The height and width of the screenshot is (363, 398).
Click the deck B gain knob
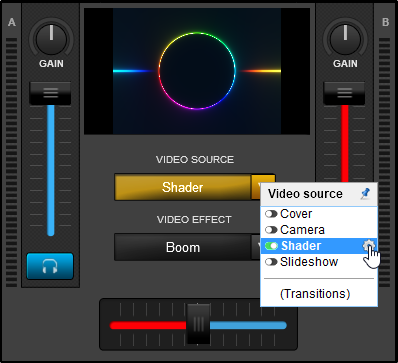[345, 39]
